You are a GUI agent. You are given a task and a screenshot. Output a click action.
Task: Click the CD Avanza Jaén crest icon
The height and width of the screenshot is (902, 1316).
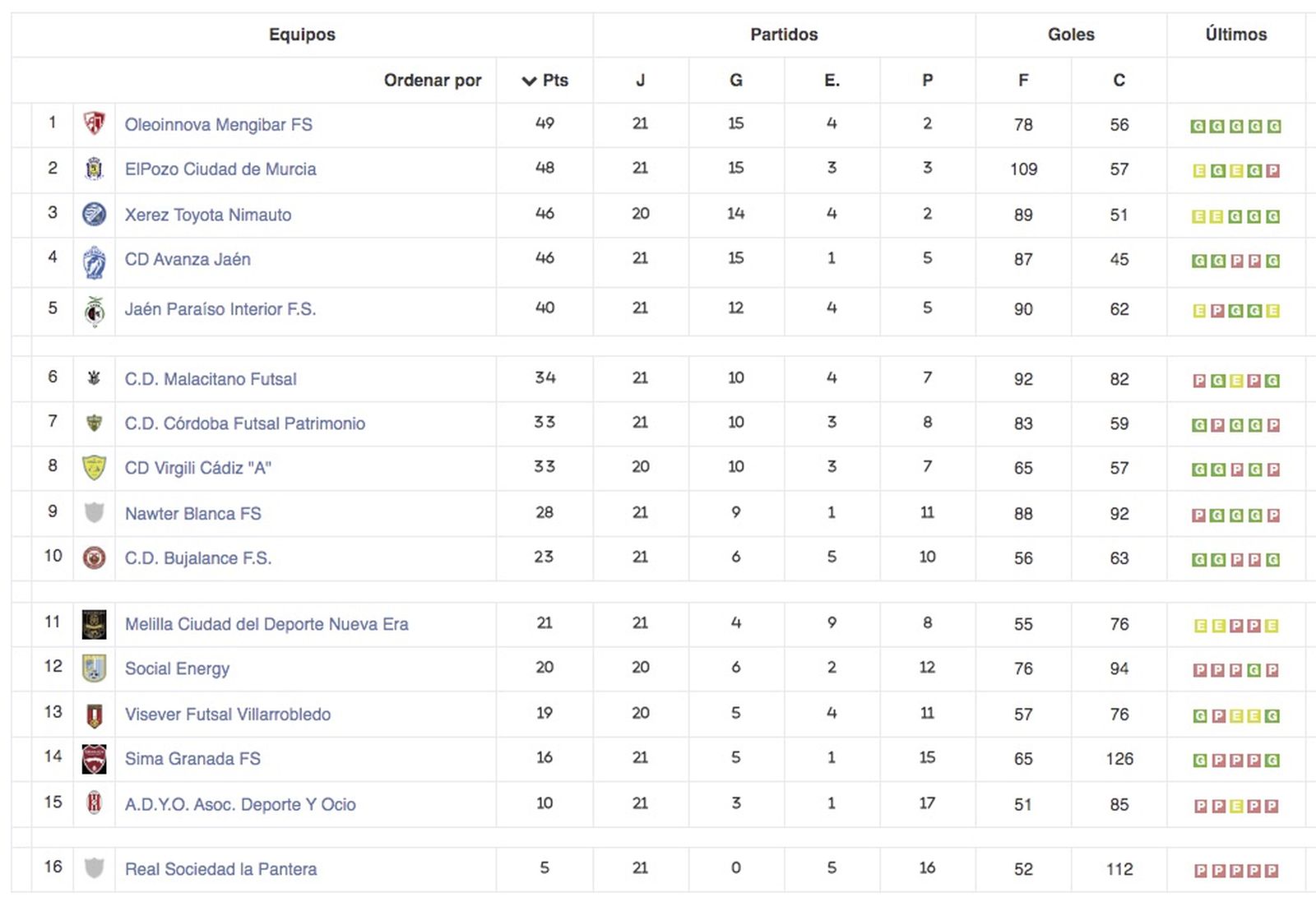tap(95, 262)
